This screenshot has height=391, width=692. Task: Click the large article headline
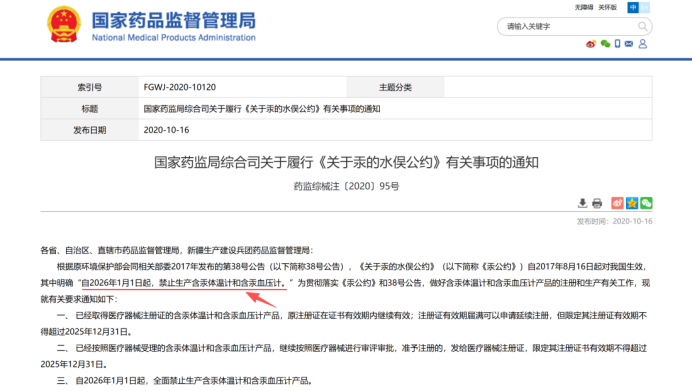[346, 162]
